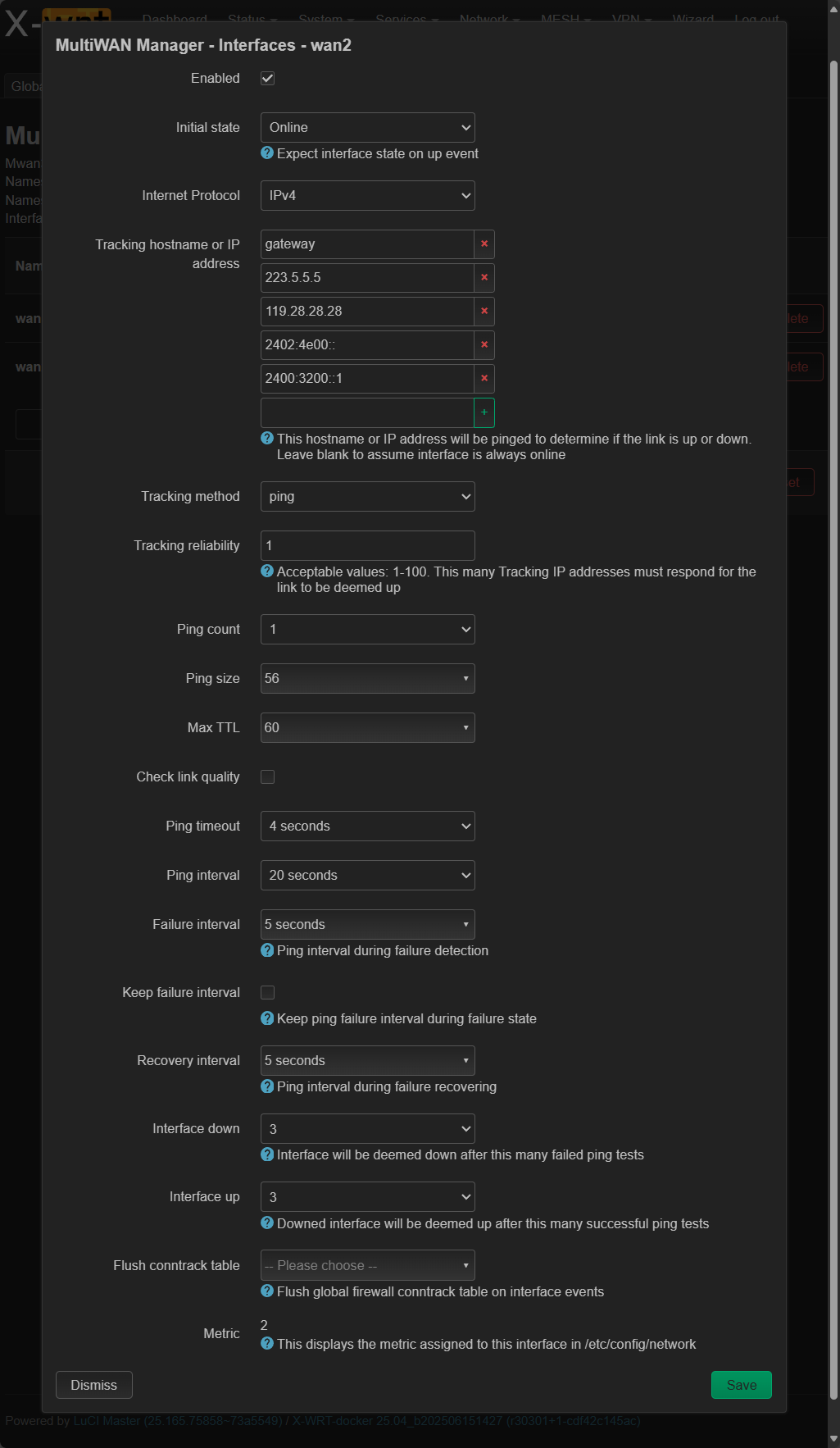Edit the Tracking reliability value field
This screenshot has width=840, height=1448.
pyautogui.click(x=368, y=546)
